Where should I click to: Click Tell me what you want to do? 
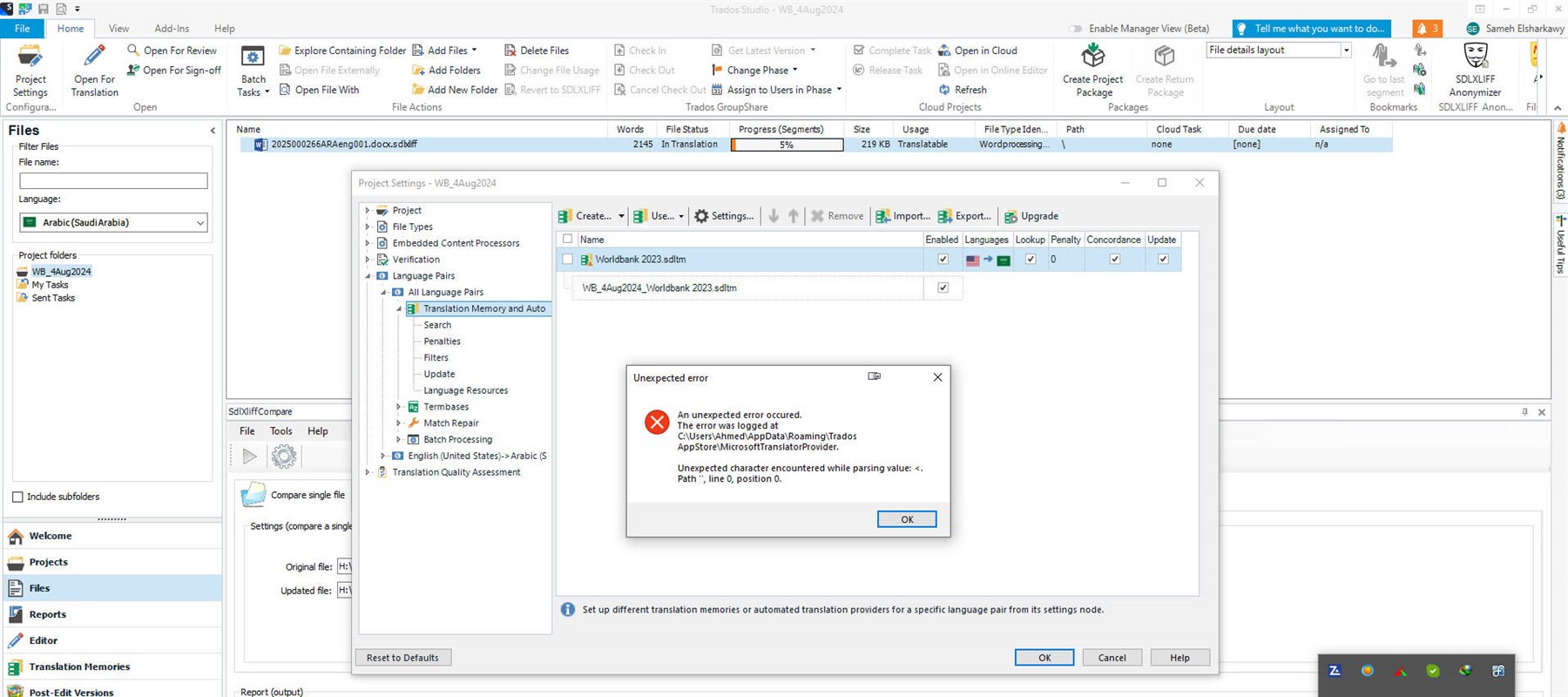pyautogui.click(x=1311, y=29)
